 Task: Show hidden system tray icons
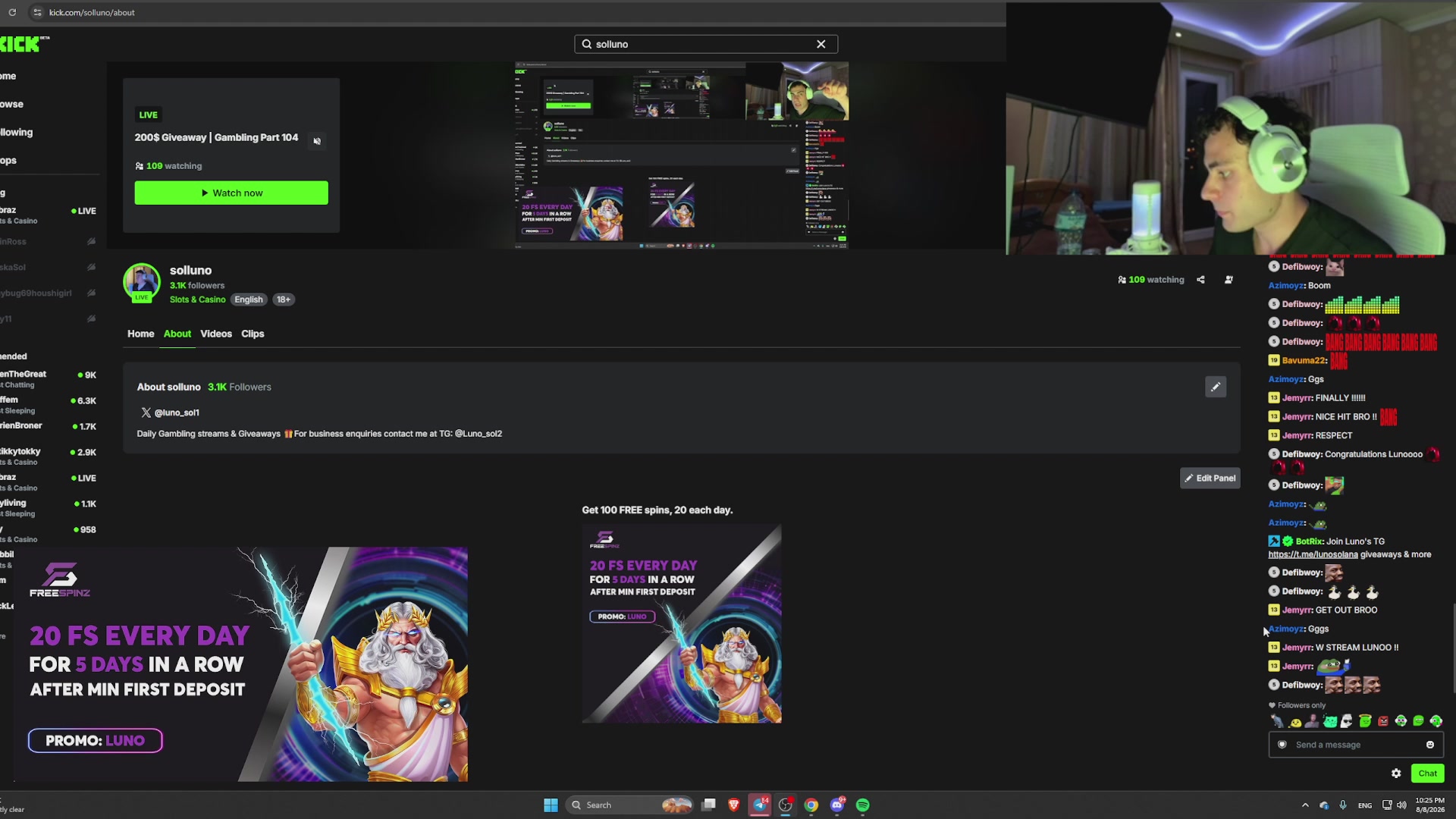pos(1305,805)
